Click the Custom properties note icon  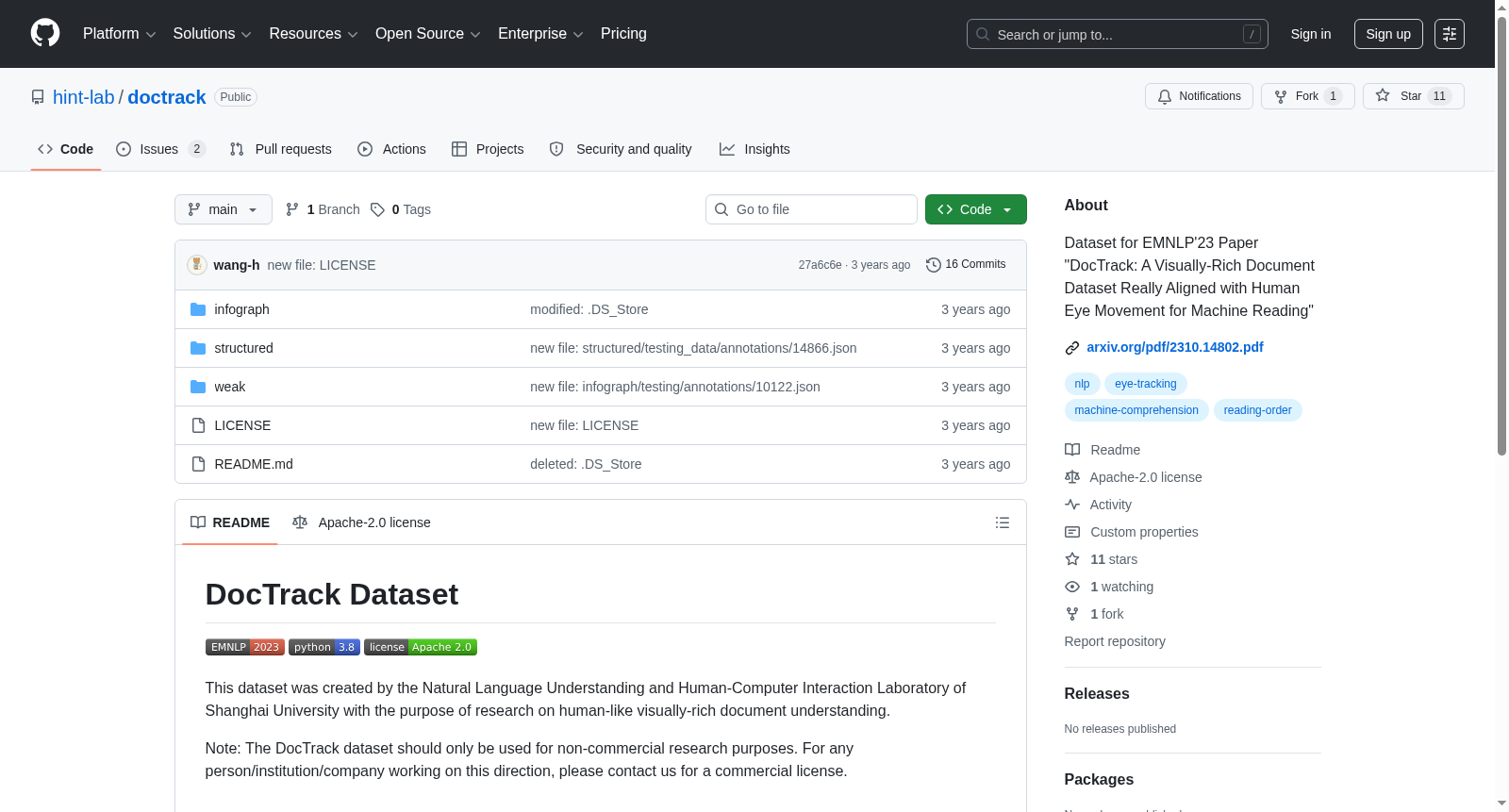coord(1072,532)
